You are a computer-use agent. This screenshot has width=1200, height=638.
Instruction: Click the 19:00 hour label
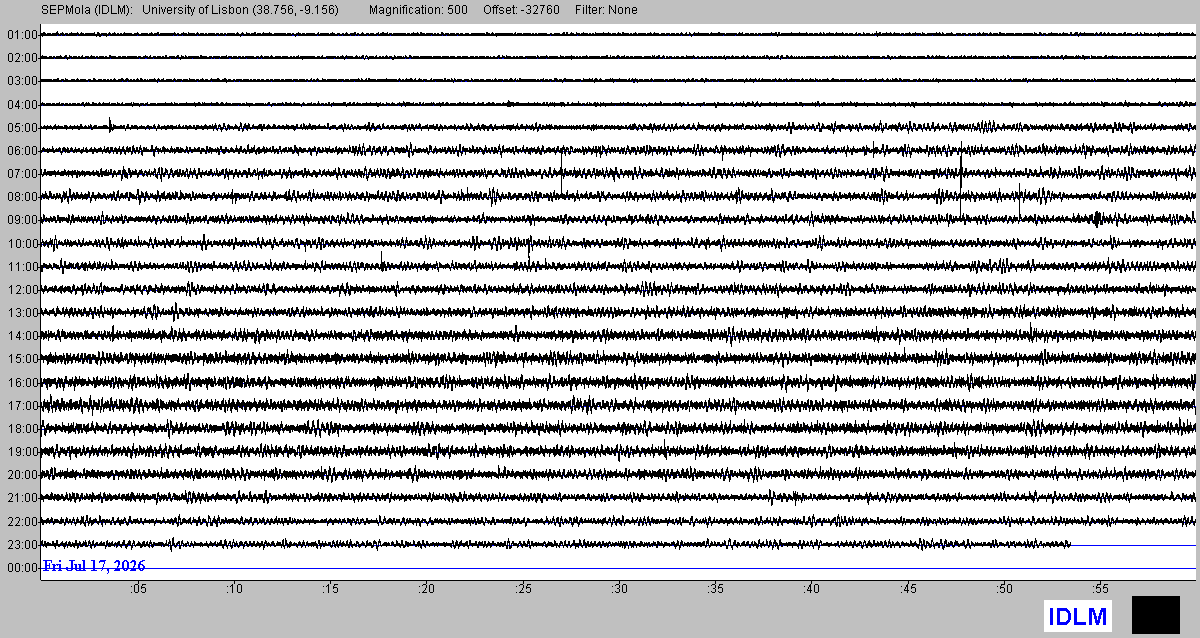(x=22, y=452)
